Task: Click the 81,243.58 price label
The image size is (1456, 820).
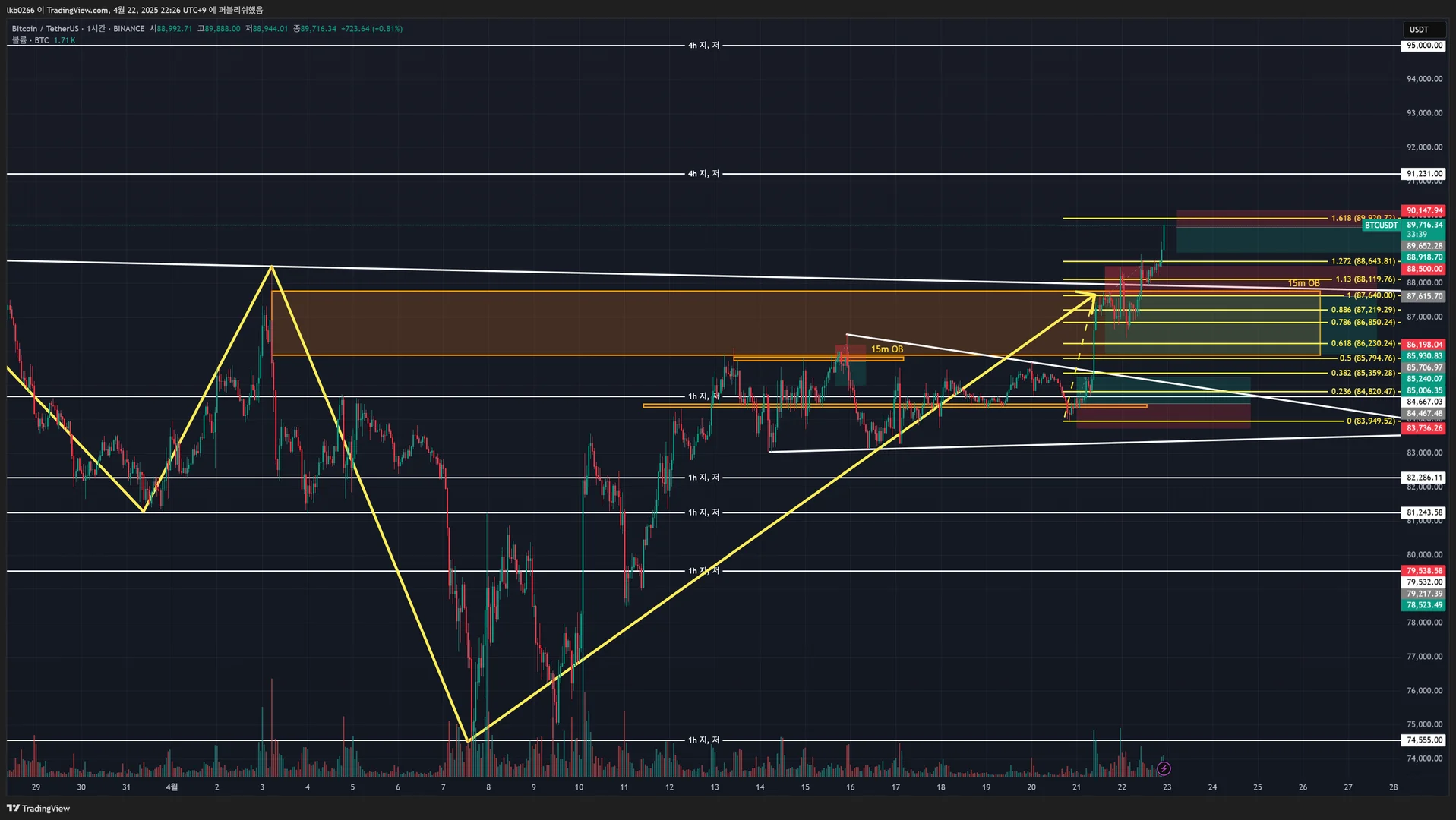Action: pyautogui.click(x=1424, y=512)
